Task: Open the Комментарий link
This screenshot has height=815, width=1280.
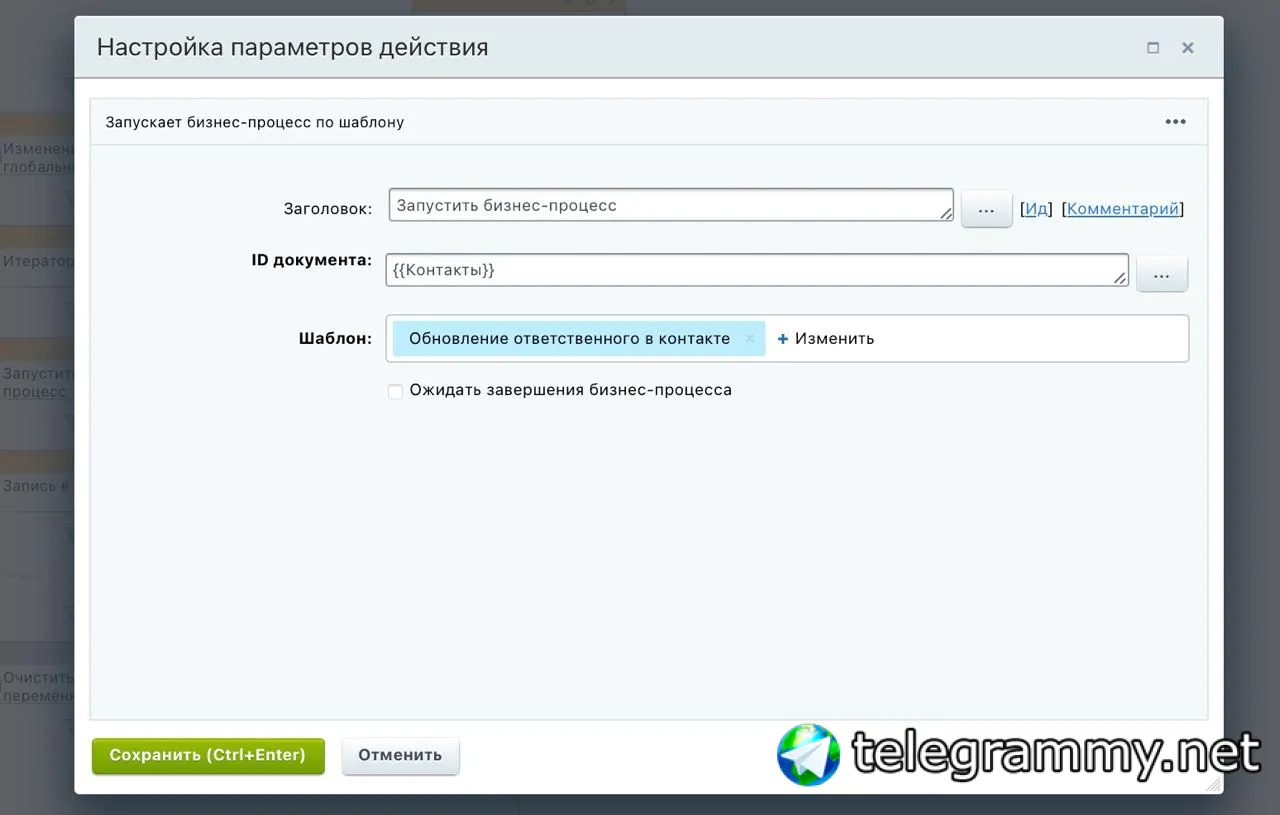Action: point(1123,209)
